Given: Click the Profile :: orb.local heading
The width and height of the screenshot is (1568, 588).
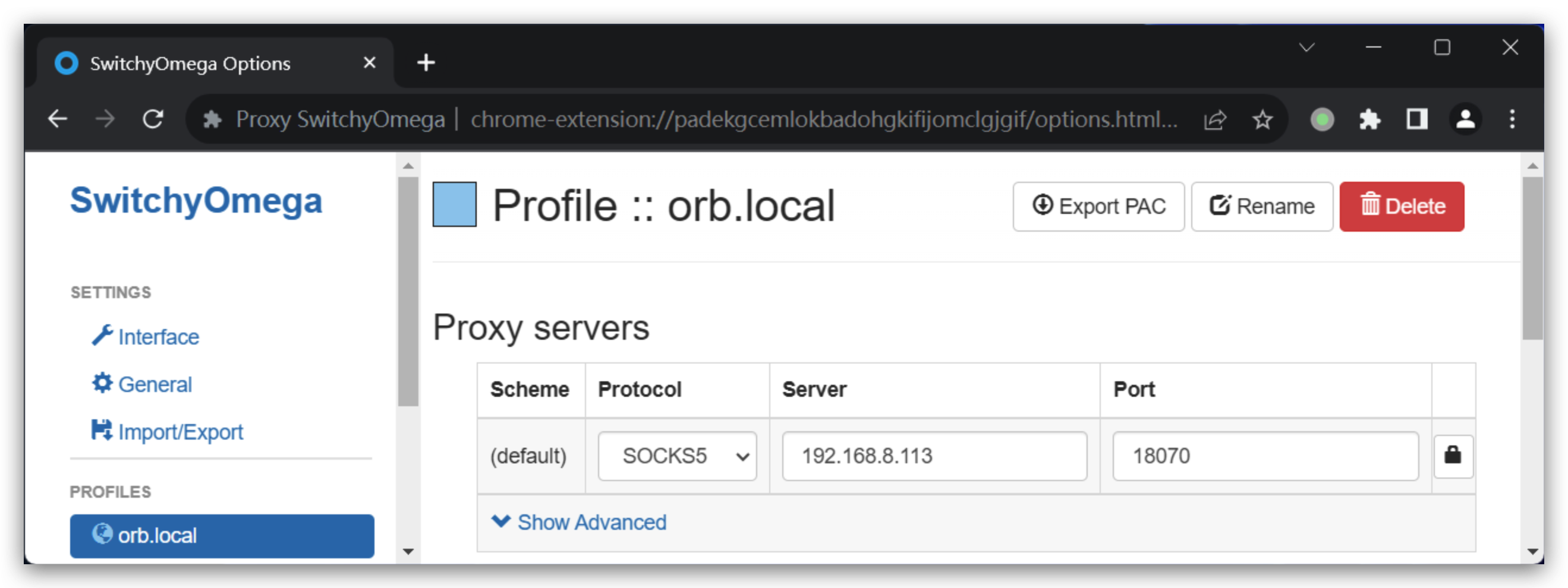Looking at the screenshot, I should [x=663, y=206].
